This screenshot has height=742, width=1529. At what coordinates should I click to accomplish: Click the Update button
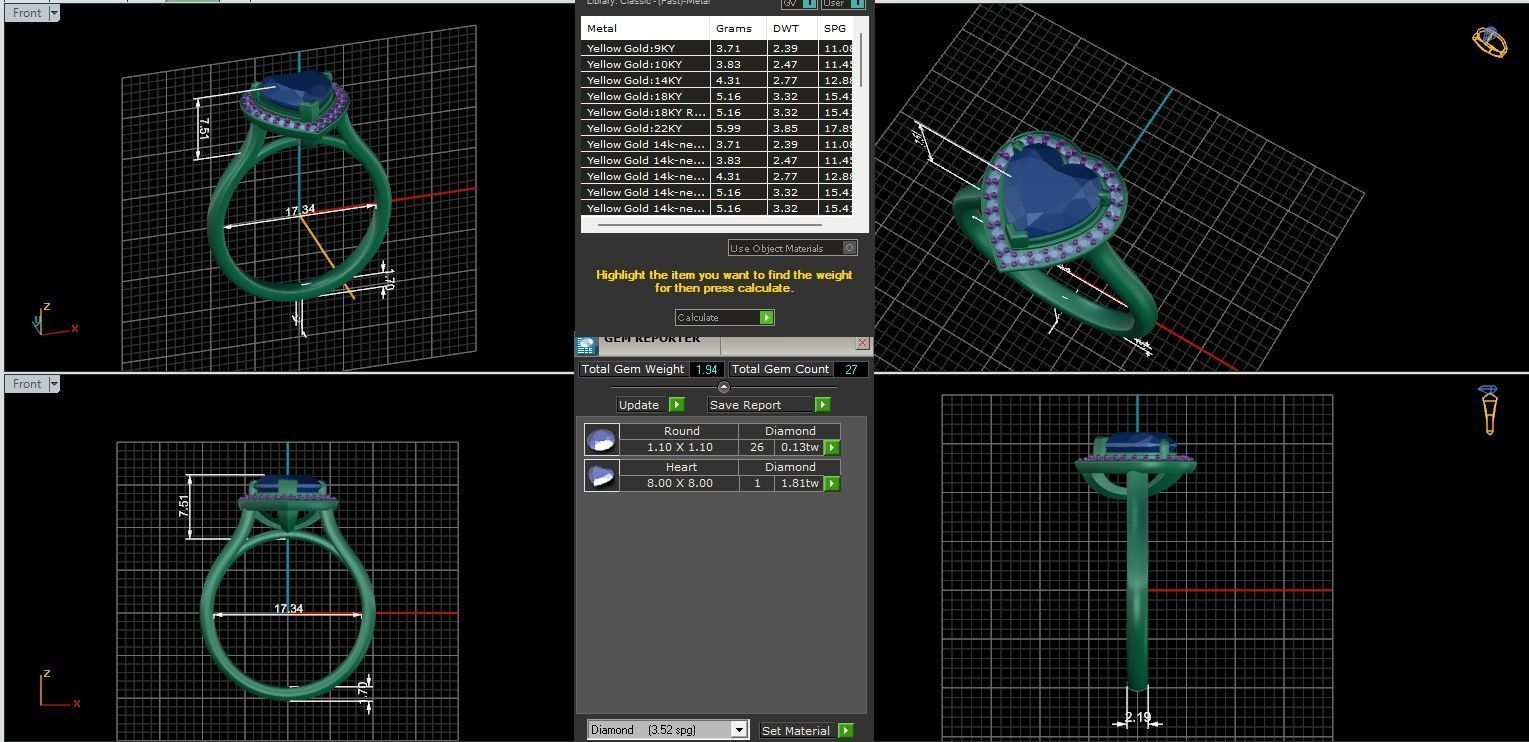(x=643, y=405)
